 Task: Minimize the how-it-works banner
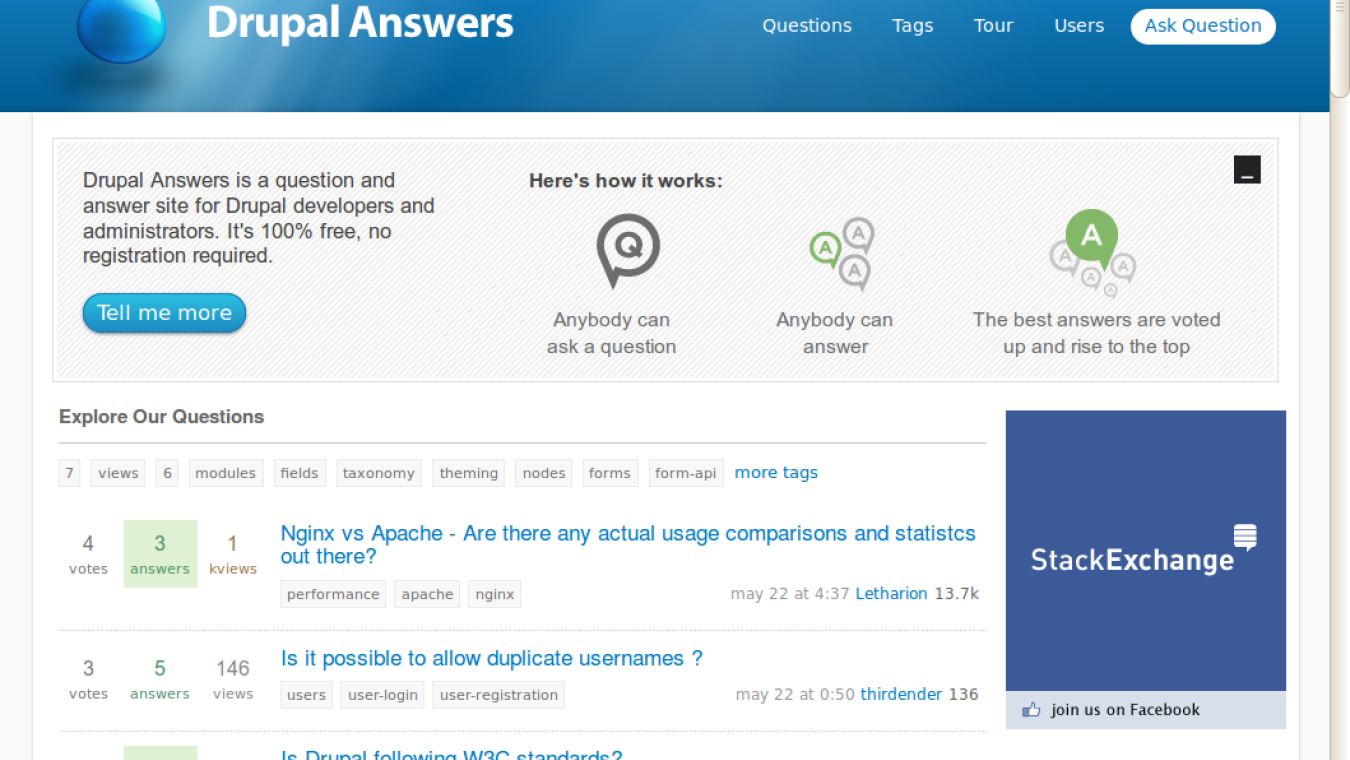point(1247,170)
